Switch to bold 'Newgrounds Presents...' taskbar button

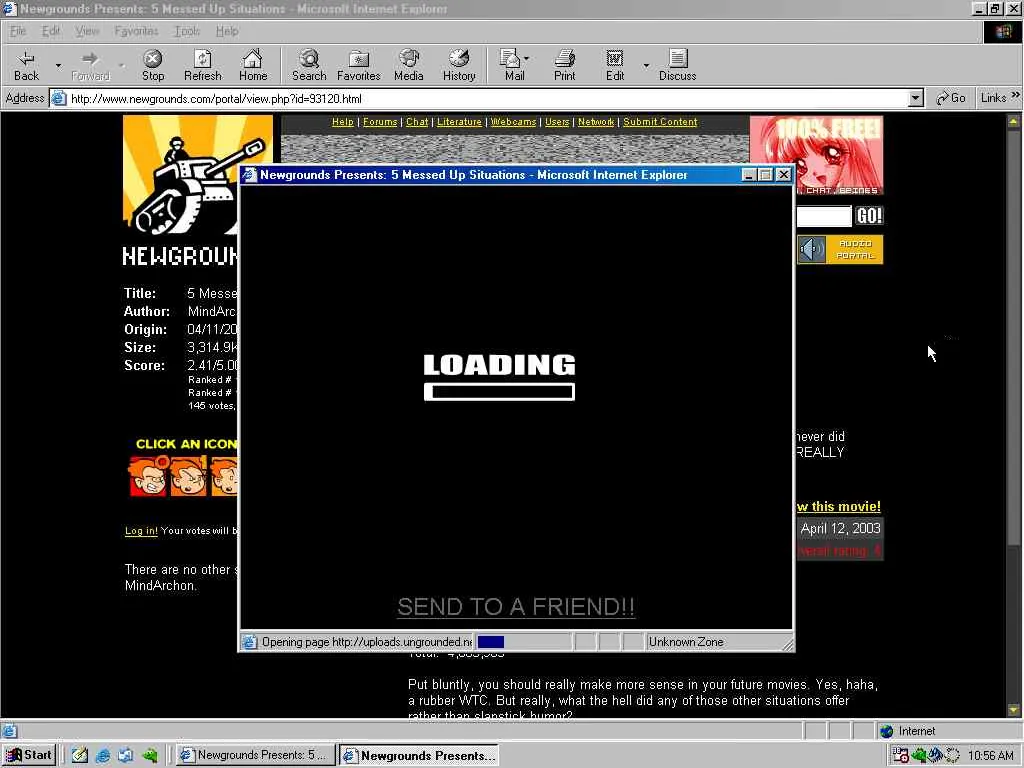(419, 755)
